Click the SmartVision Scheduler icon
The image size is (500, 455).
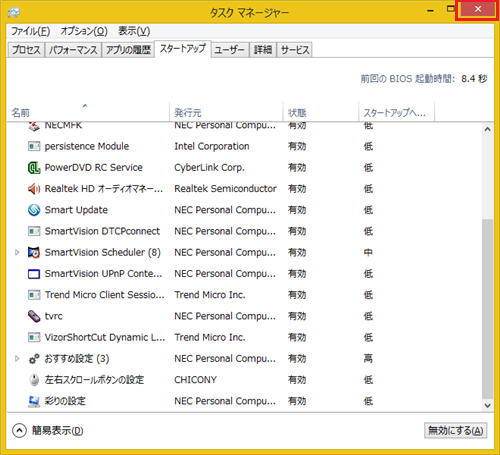tap(34, 253)
